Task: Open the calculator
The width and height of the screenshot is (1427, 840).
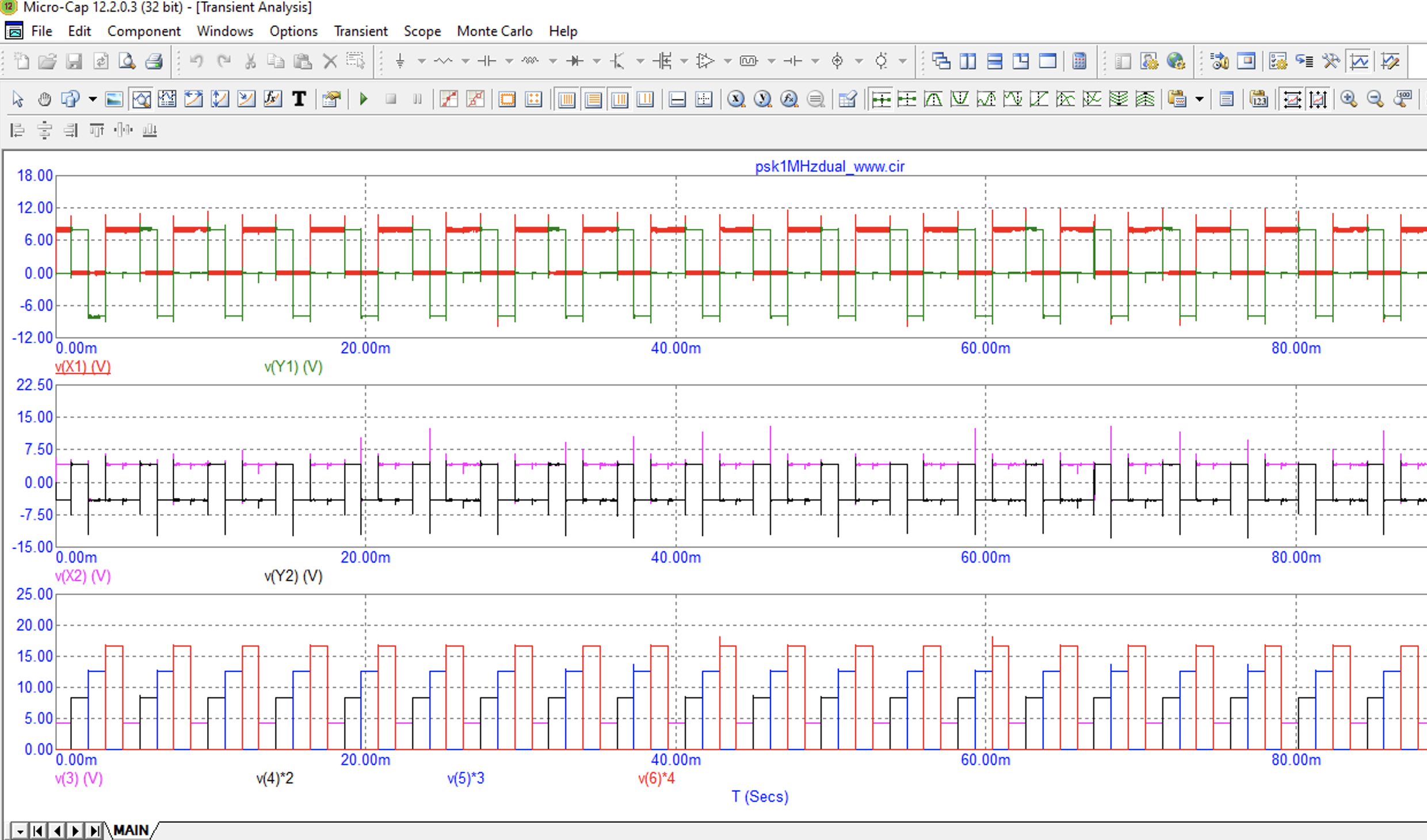Action: pos(1079,61)
